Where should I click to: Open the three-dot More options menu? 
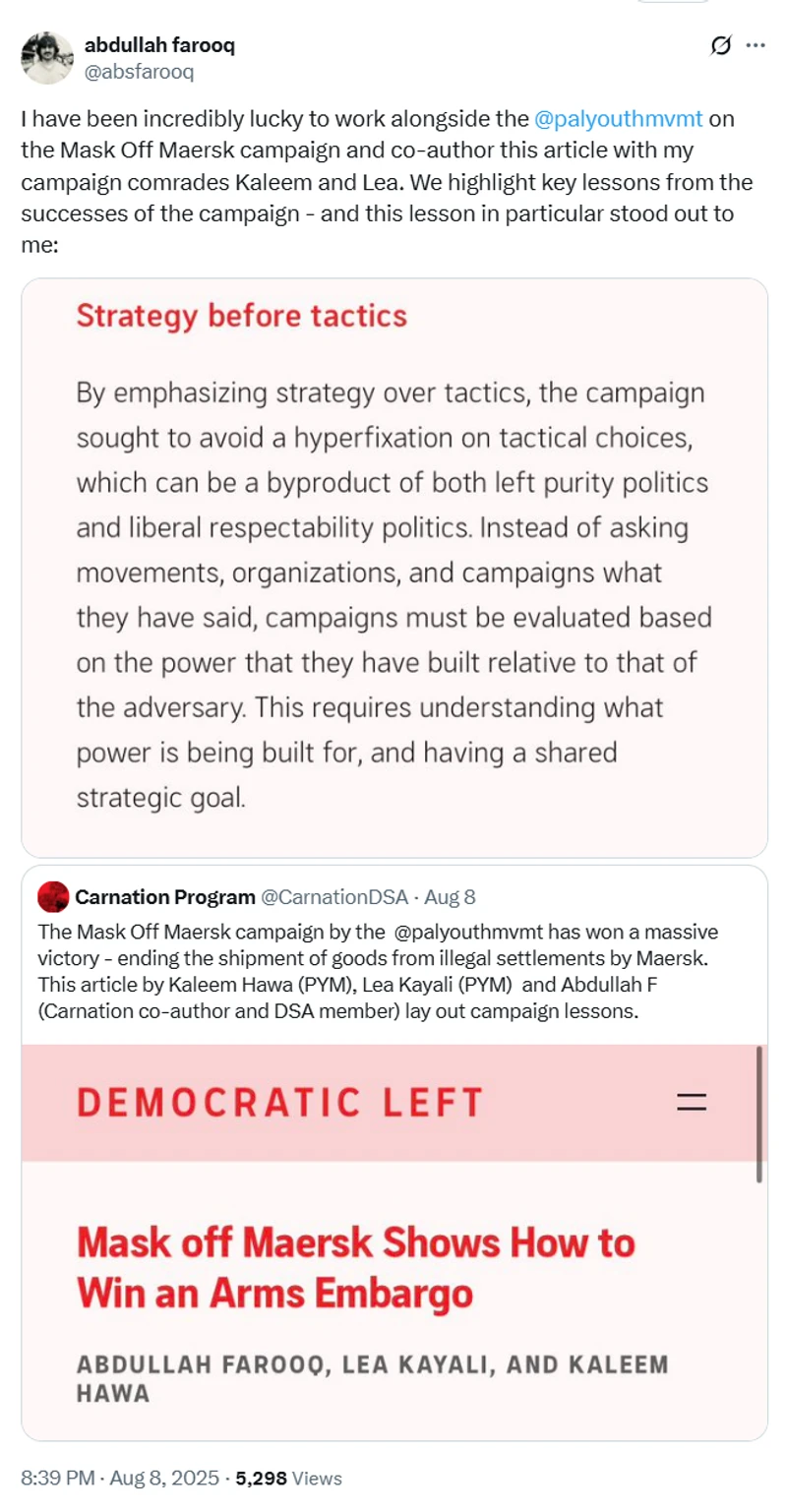tap(757, 45)
